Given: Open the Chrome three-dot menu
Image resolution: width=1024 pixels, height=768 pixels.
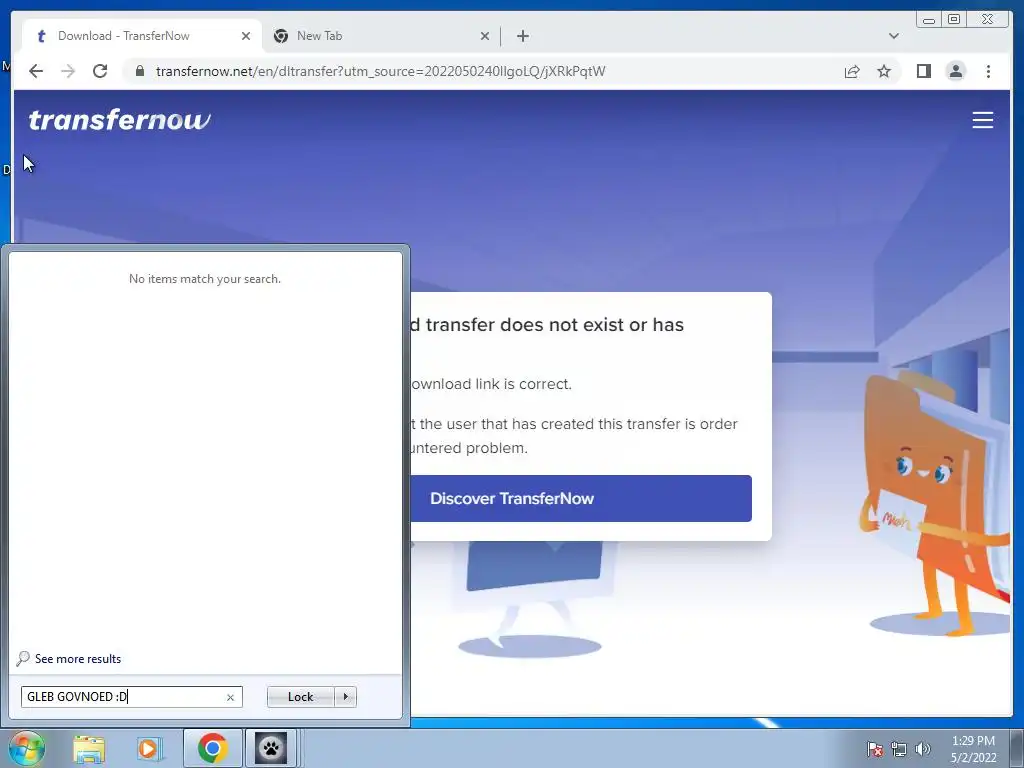Looking at the screenshot, I should click(988, 71).
